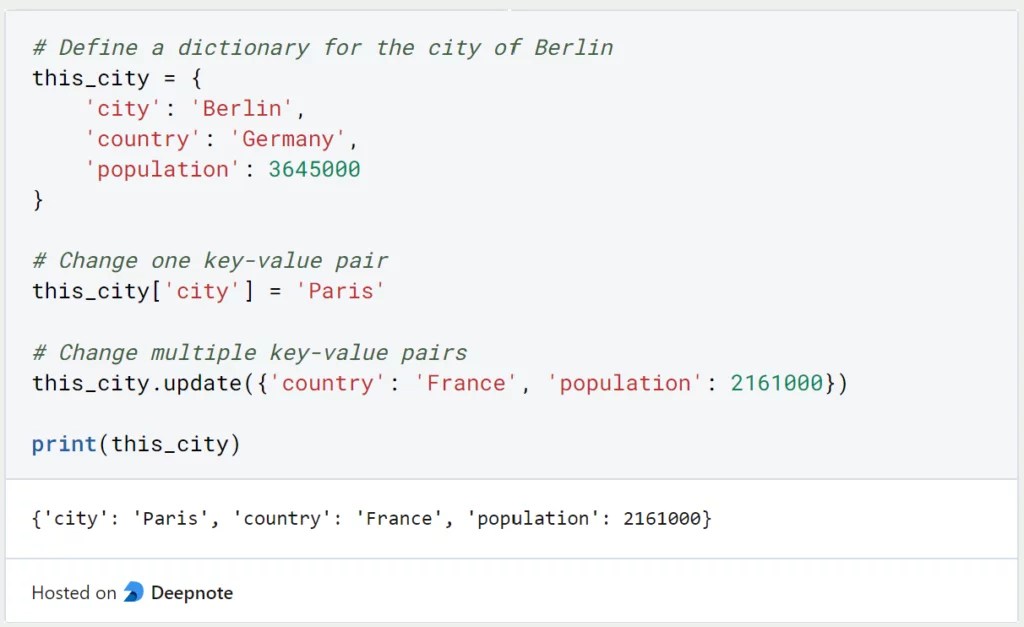The image size is (1024, 627).
Task: Select the output result line
Action: [370, 518]
